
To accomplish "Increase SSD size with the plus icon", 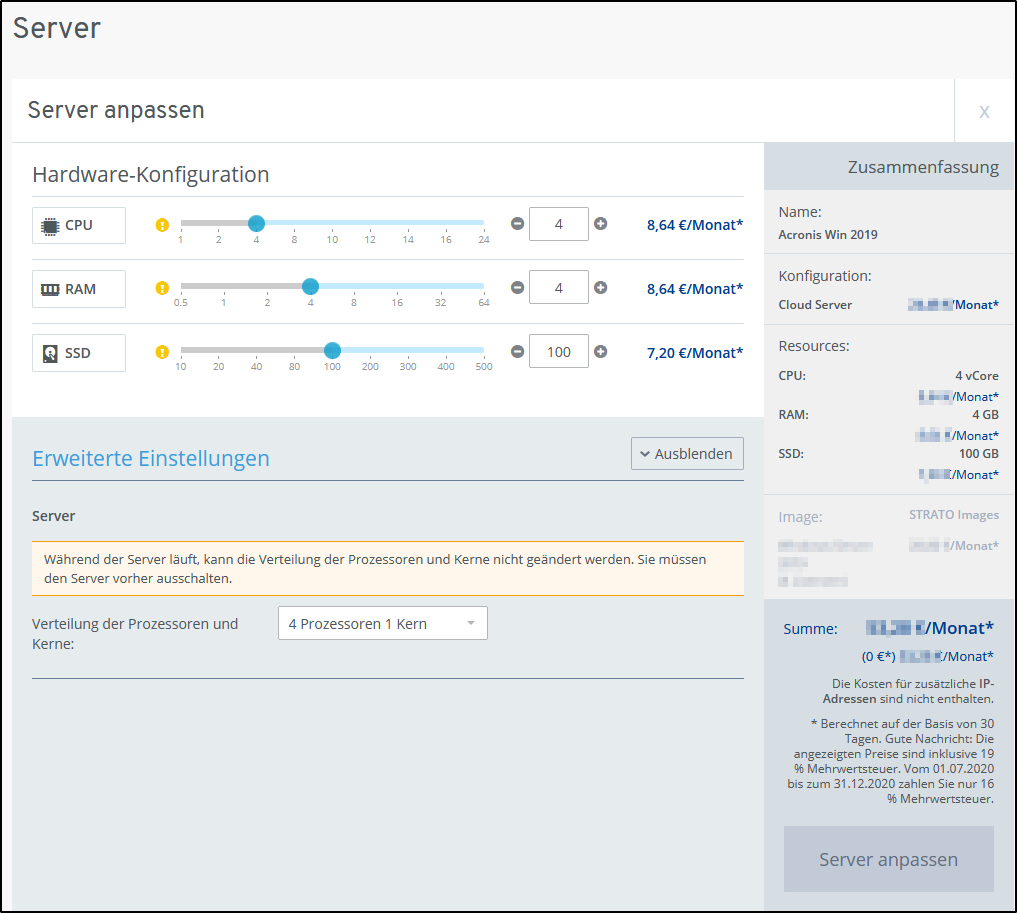I will 601,351.
